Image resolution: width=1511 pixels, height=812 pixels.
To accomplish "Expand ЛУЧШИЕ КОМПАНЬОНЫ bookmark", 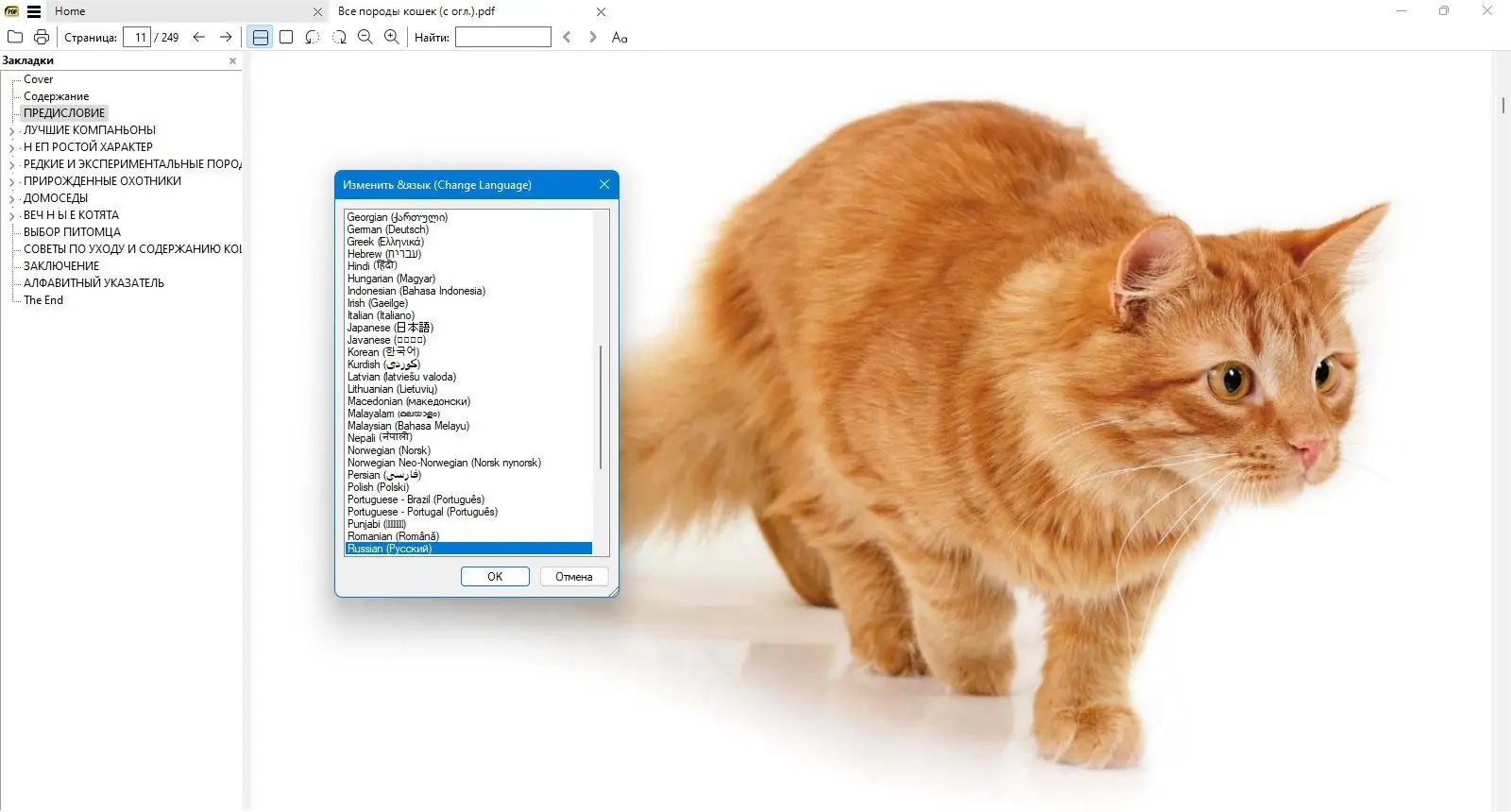I will tap(12, 131).
